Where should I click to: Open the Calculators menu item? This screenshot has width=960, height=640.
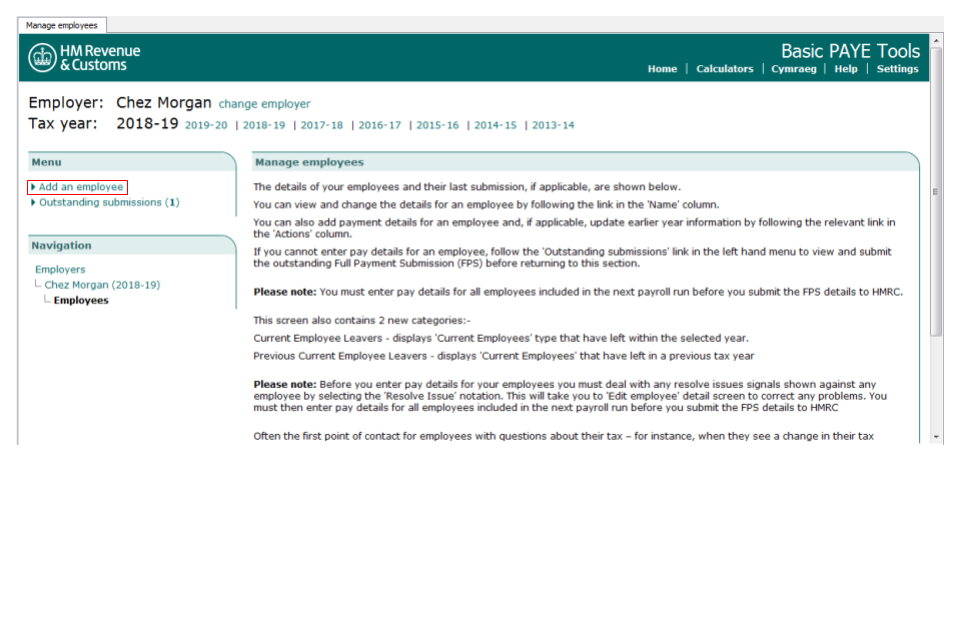pyautogui.click(x=725, y=69)
